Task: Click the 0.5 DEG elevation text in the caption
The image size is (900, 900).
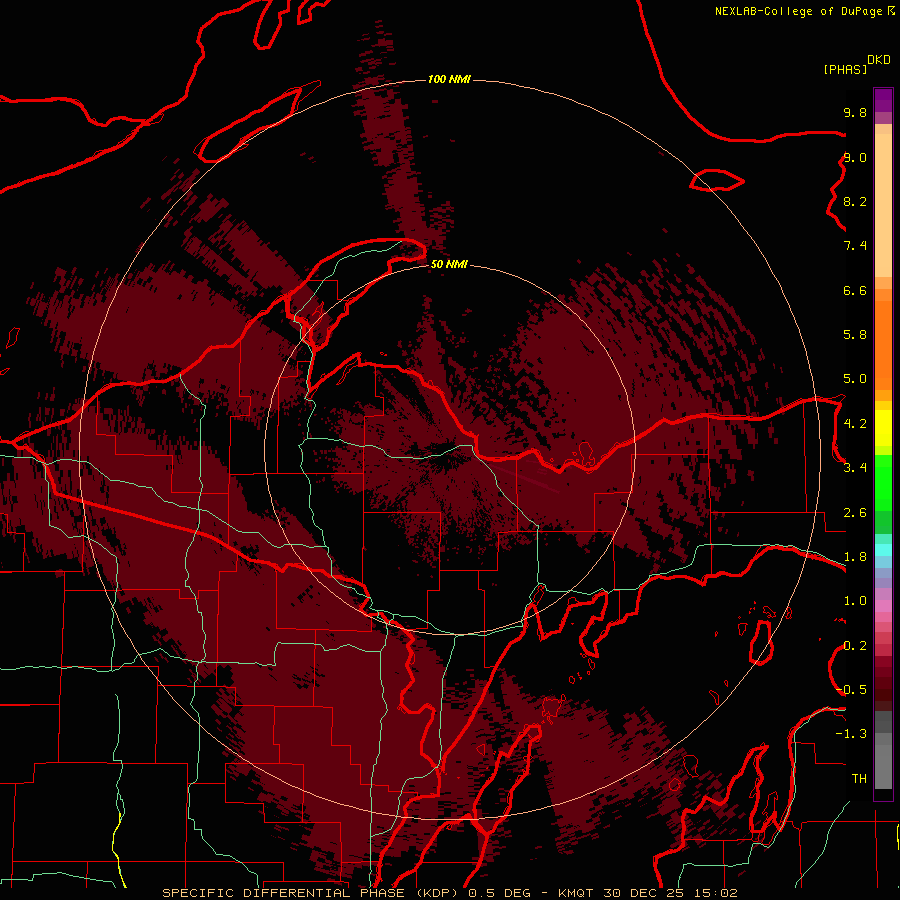Action: tap(499, 893)
